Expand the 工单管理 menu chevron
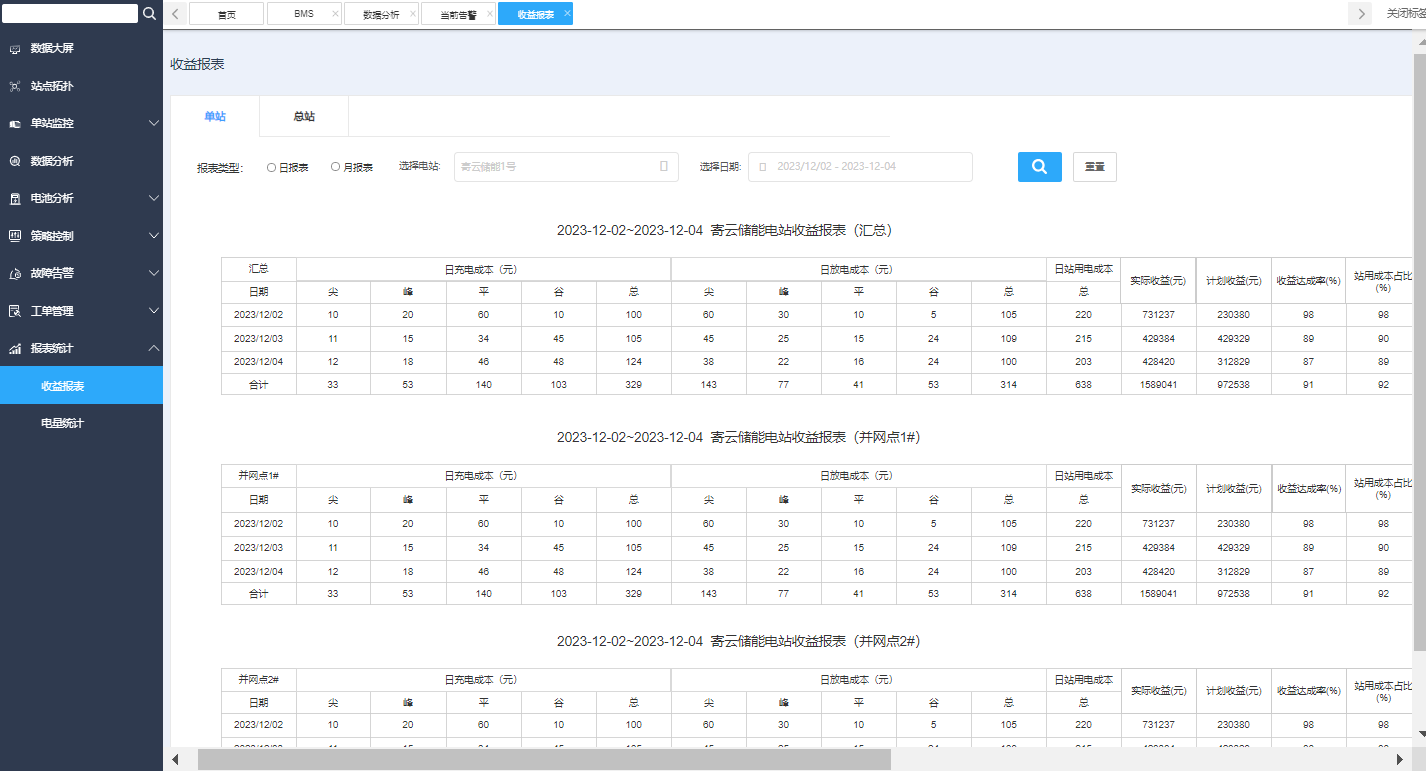This screenshot has height=772, width=1426. click(x=153, y=311)
